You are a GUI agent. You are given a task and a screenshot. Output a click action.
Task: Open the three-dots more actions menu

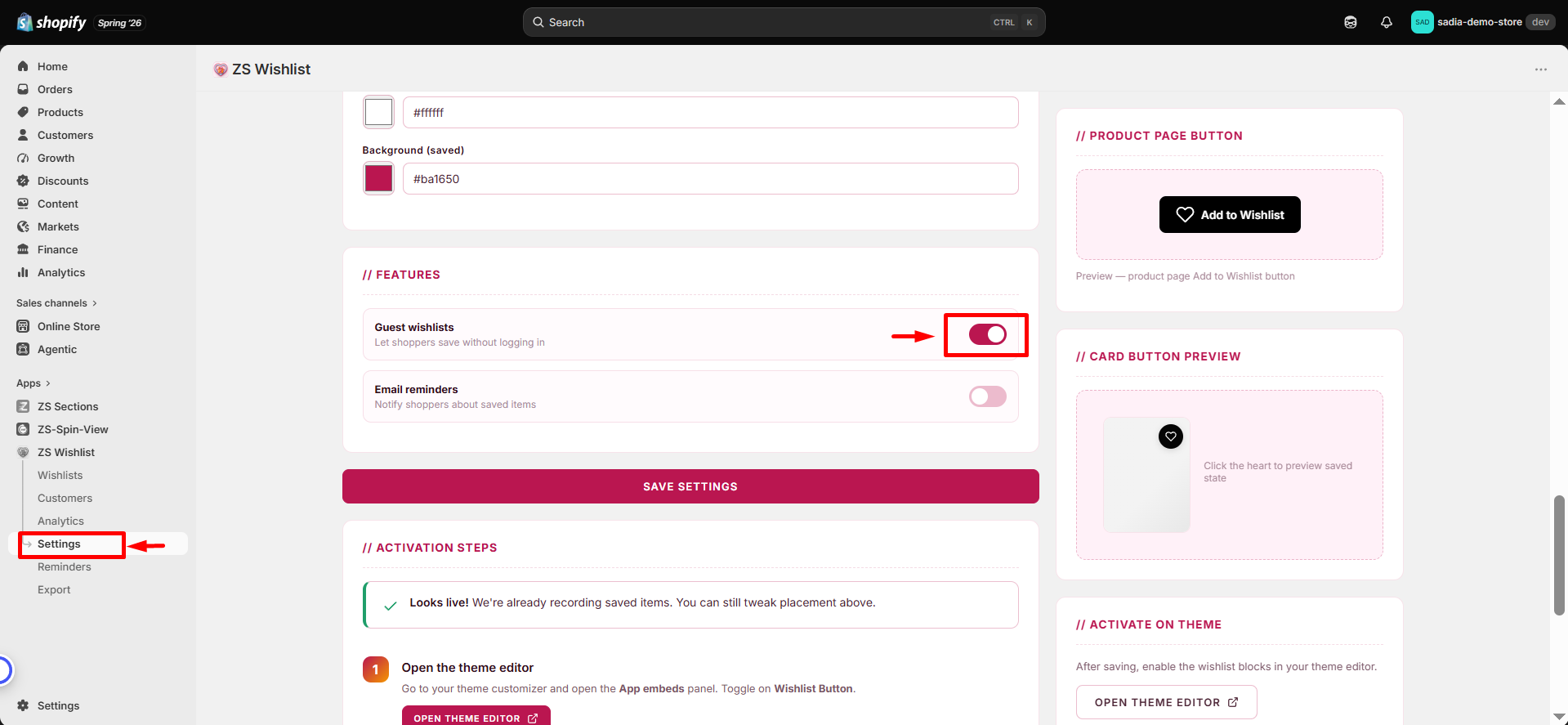(x=1541, y=69)
